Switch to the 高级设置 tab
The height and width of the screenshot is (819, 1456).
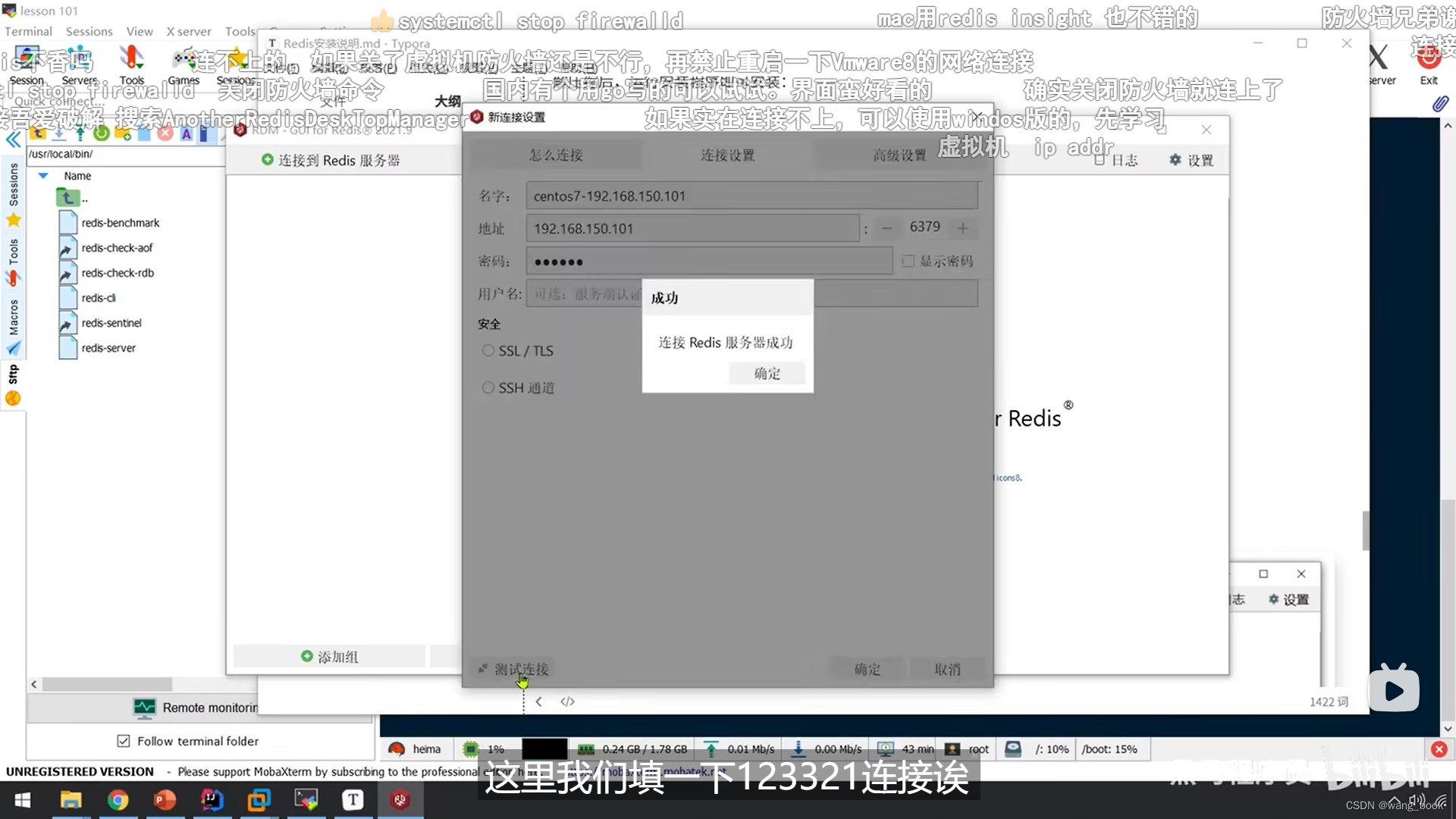899,155
